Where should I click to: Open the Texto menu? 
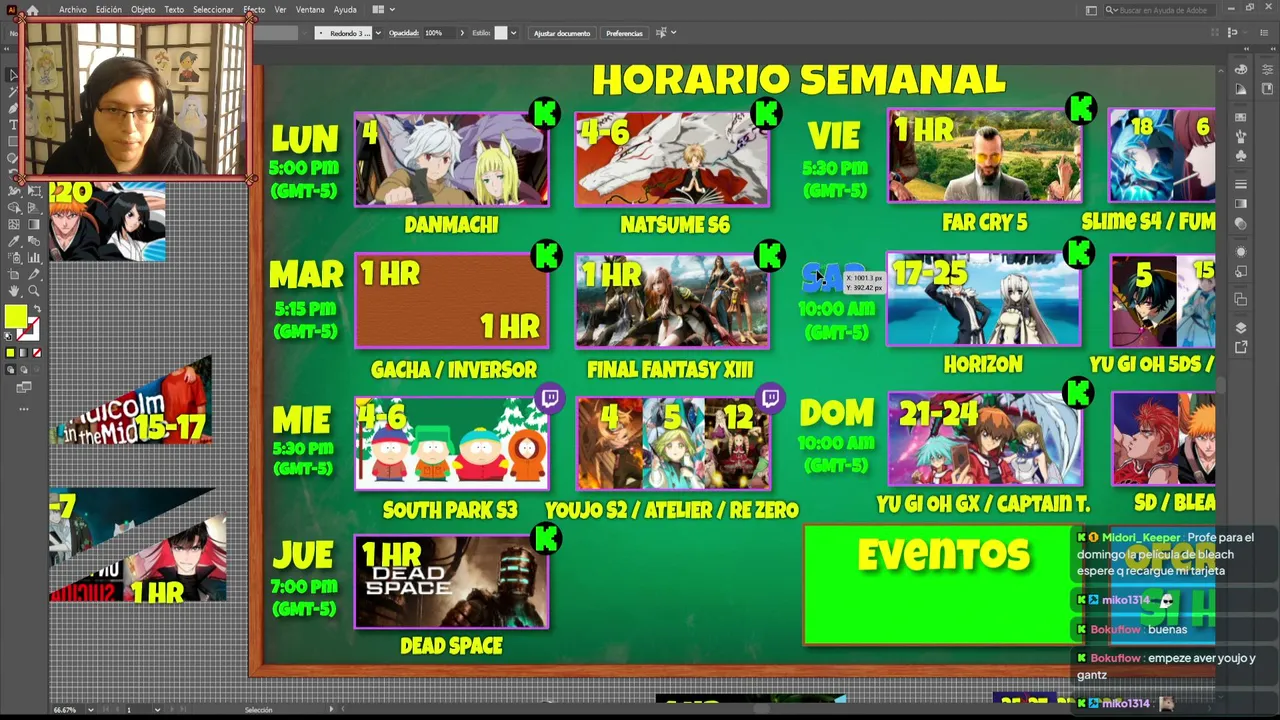[174, 10]
